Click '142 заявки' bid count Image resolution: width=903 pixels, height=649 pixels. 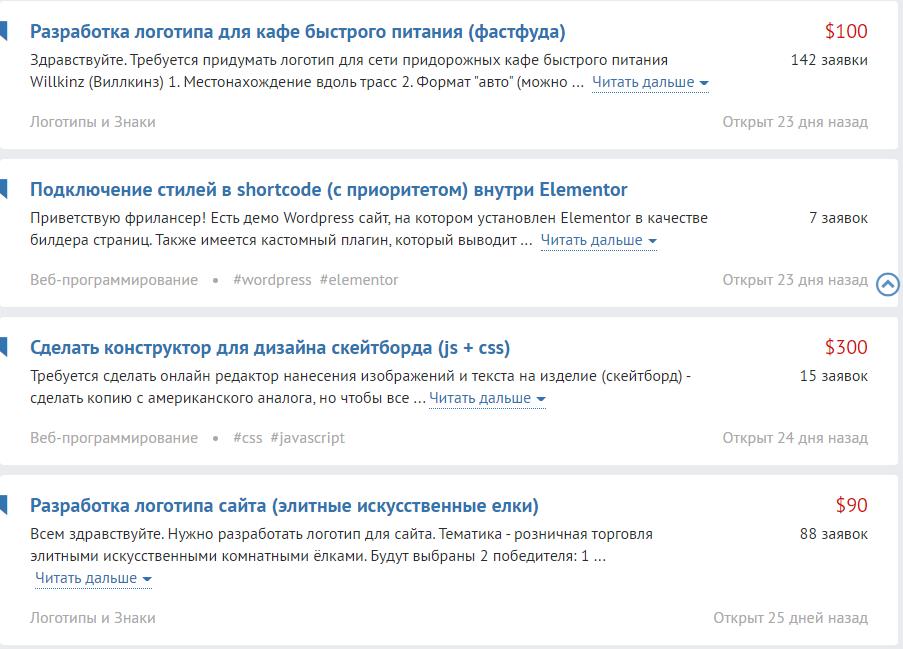point(829,60)
